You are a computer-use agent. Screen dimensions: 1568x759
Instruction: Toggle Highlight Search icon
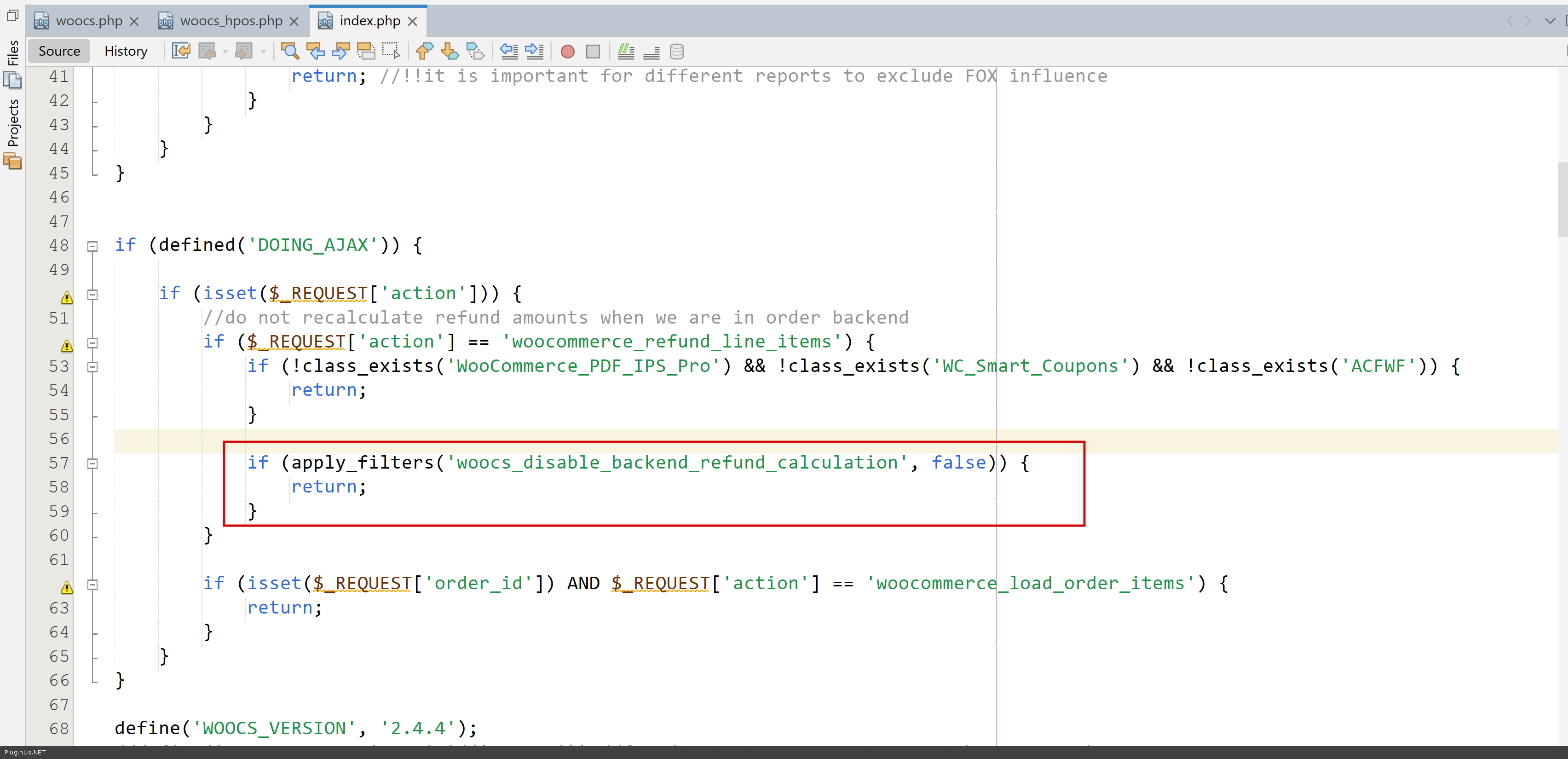(x=366, y=51)
